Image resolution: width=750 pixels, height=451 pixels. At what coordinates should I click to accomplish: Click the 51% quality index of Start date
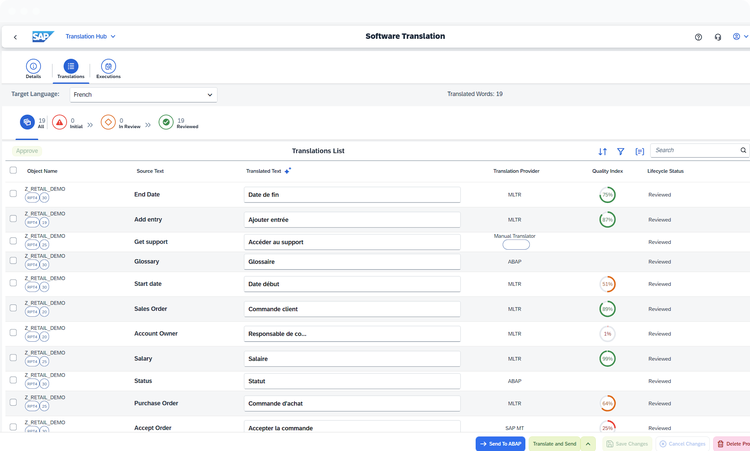pyautogui.click(x=607, y=284)
